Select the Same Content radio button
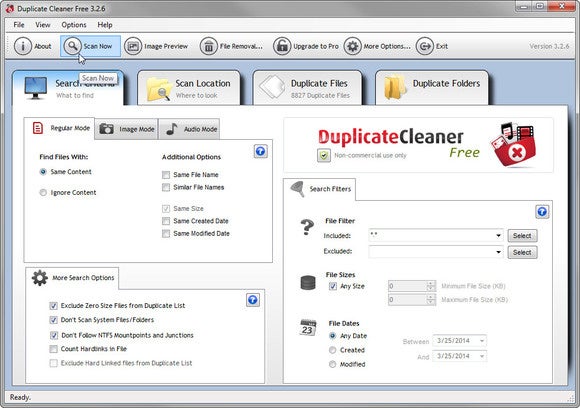Viewport: 580px width, 408px height. (x=43, y=172)
